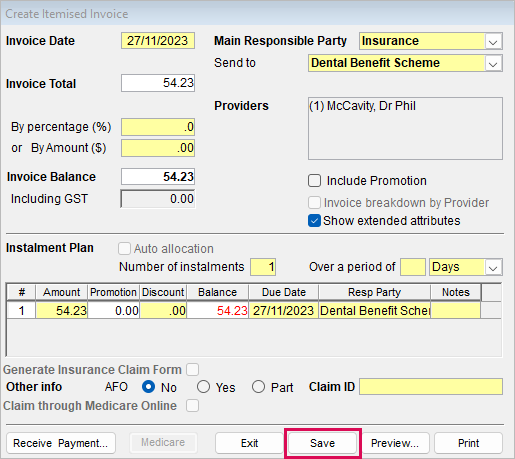Select AFO Part radio button

coord(258,387)
